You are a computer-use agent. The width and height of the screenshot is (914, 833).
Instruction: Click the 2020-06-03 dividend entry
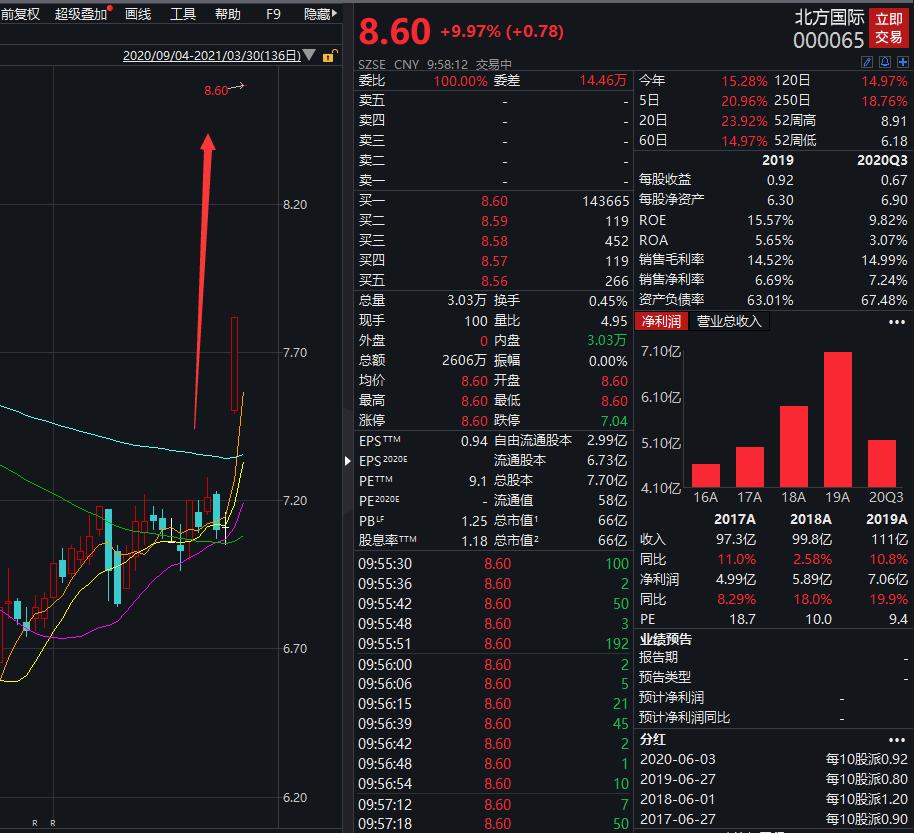(x=774, y=760)
